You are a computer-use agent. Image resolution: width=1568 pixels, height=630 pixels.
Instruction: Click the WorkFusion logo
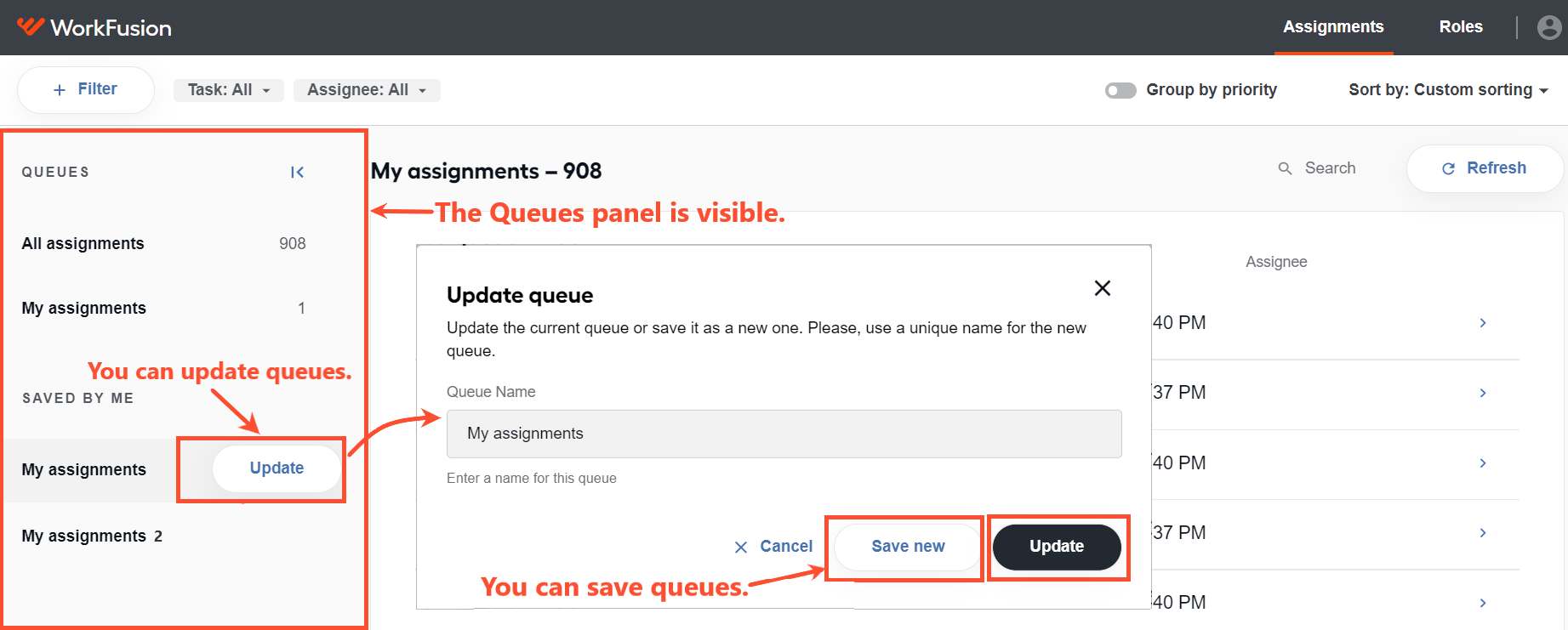94,27
